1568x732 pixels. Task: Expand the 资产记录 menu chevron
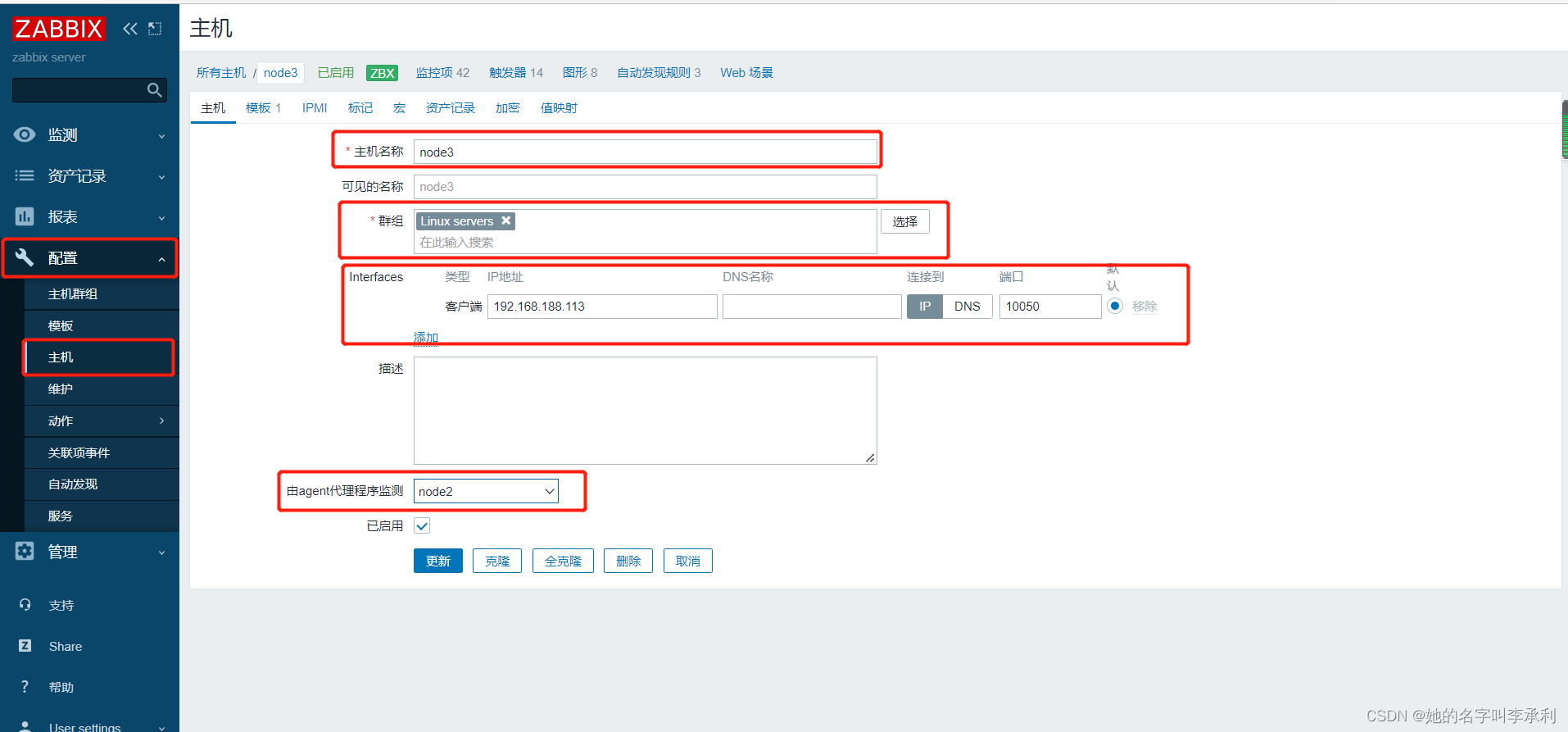[161, 177]
